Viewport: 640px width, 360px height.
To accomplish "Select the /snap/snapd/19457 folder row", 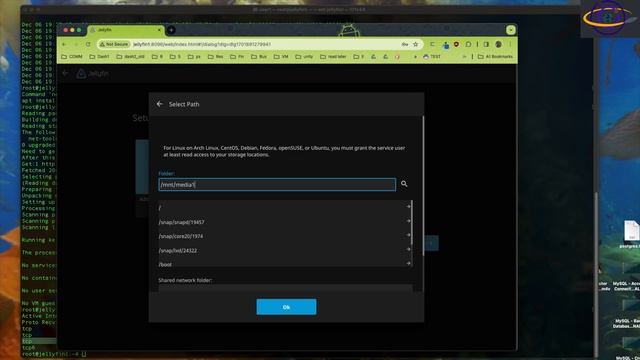I will (x=284, y=222).
